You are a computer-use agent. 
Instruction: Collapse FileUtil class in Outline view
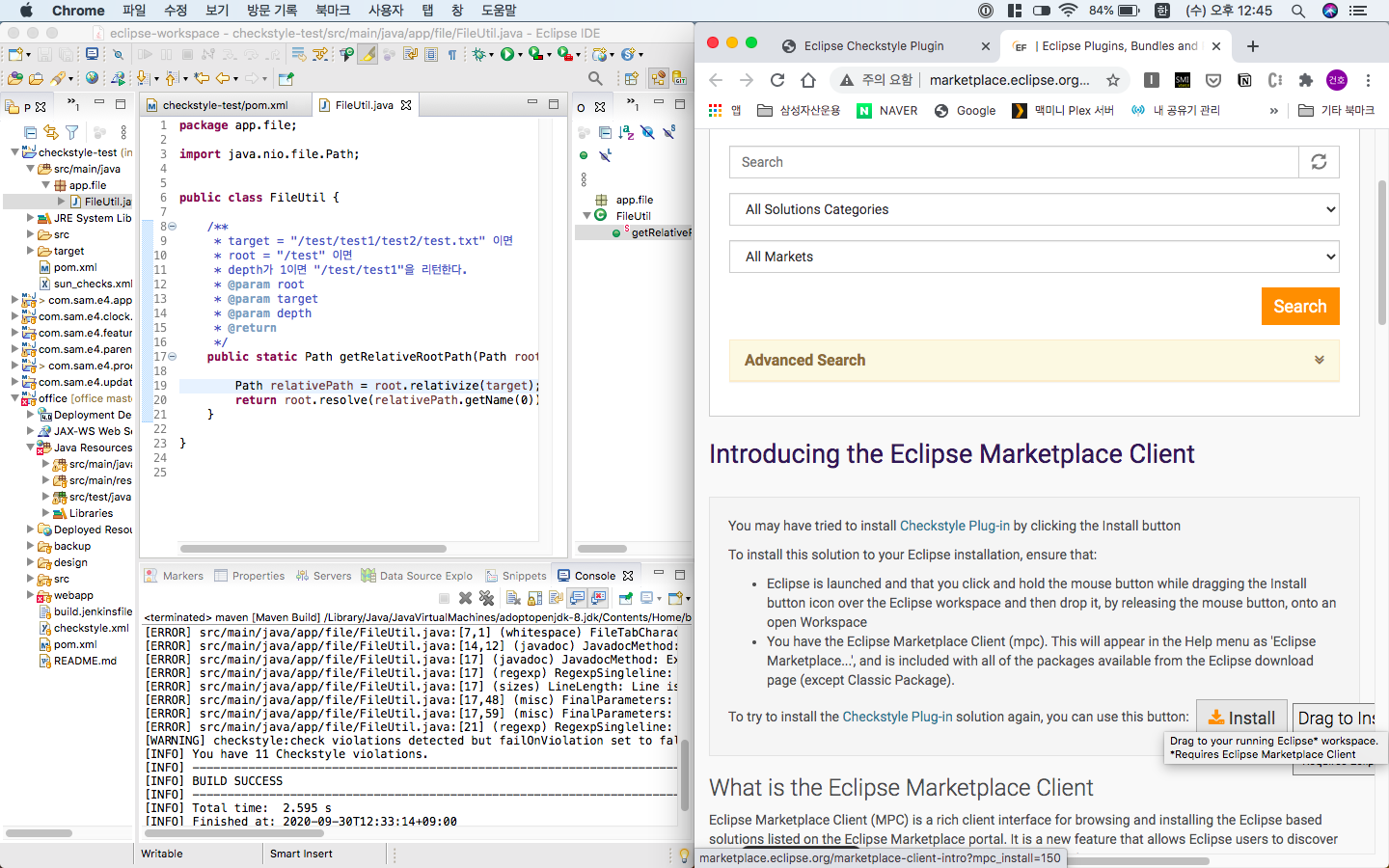pyautogui.click(x=586, y=216)
